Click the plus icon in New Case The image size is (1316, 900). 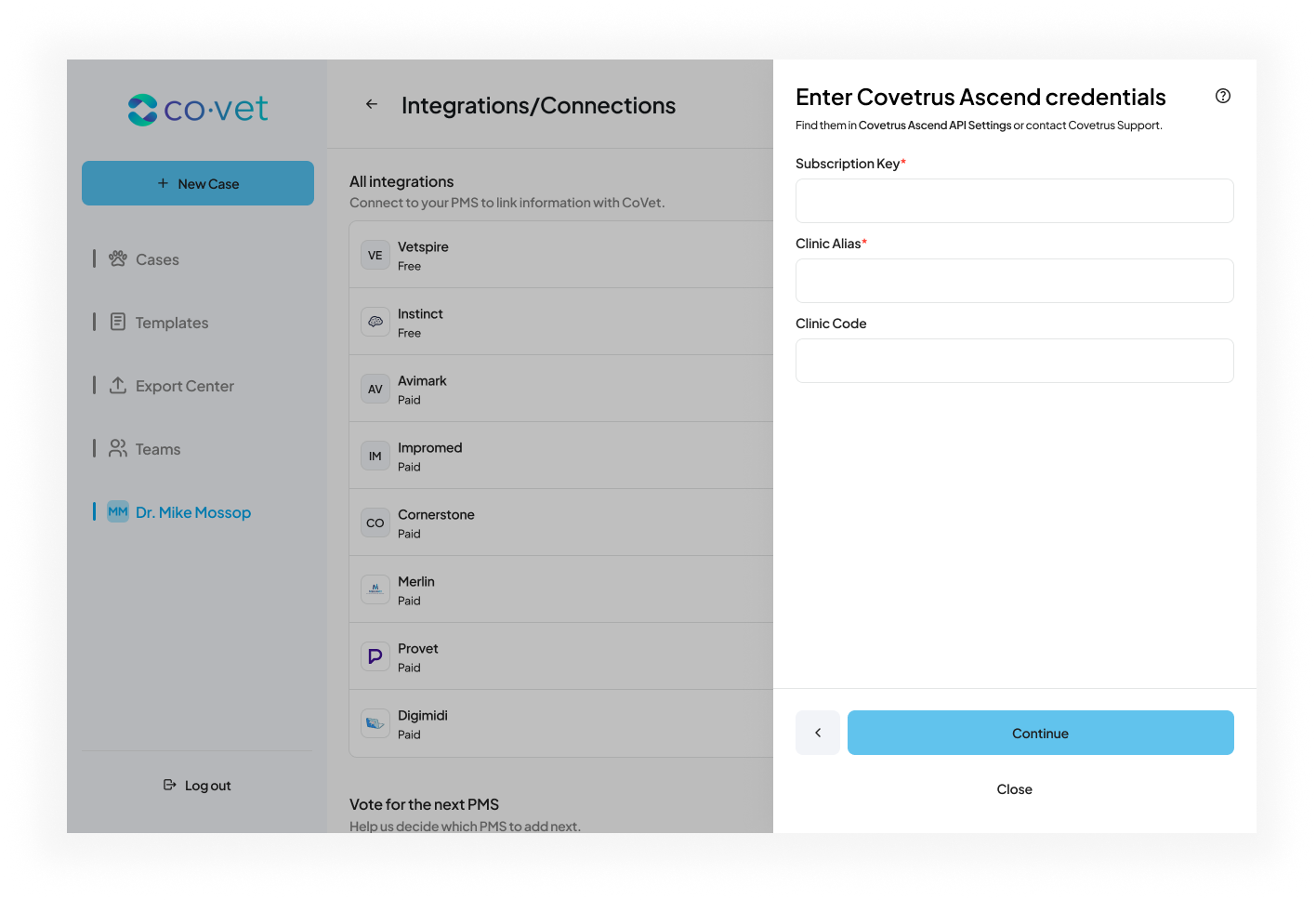tap(163, 183)
